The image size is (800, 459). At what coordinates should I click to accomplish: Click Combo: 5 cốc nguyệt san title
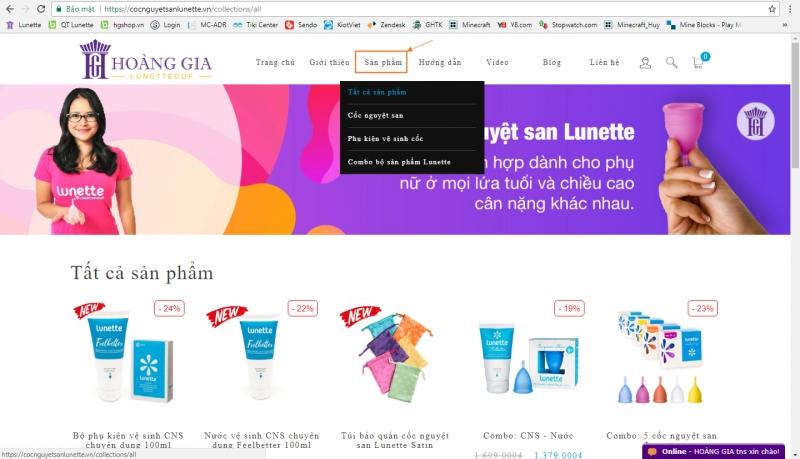(x=662, y=436)
